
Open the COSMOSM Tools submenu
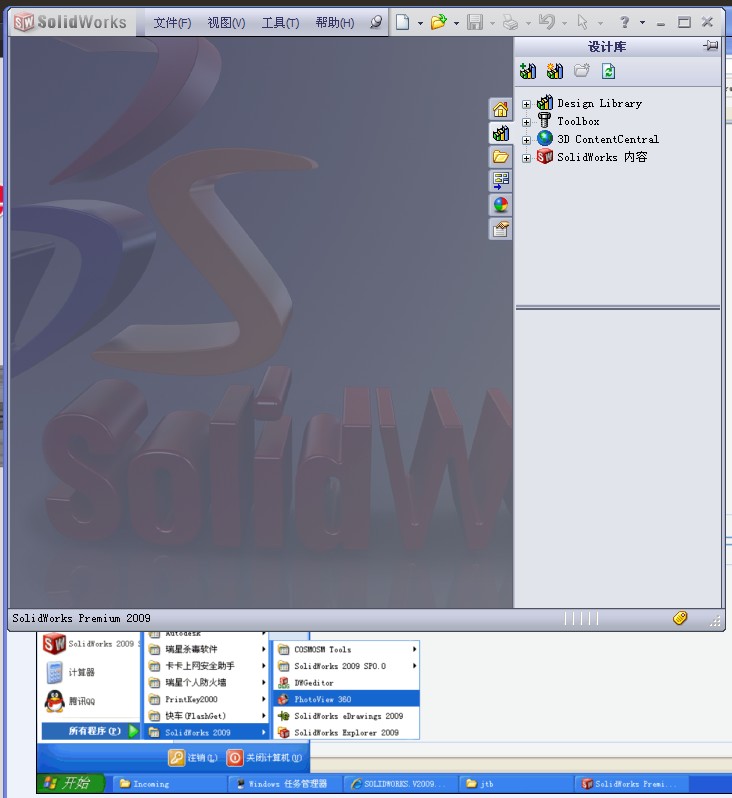347,649
